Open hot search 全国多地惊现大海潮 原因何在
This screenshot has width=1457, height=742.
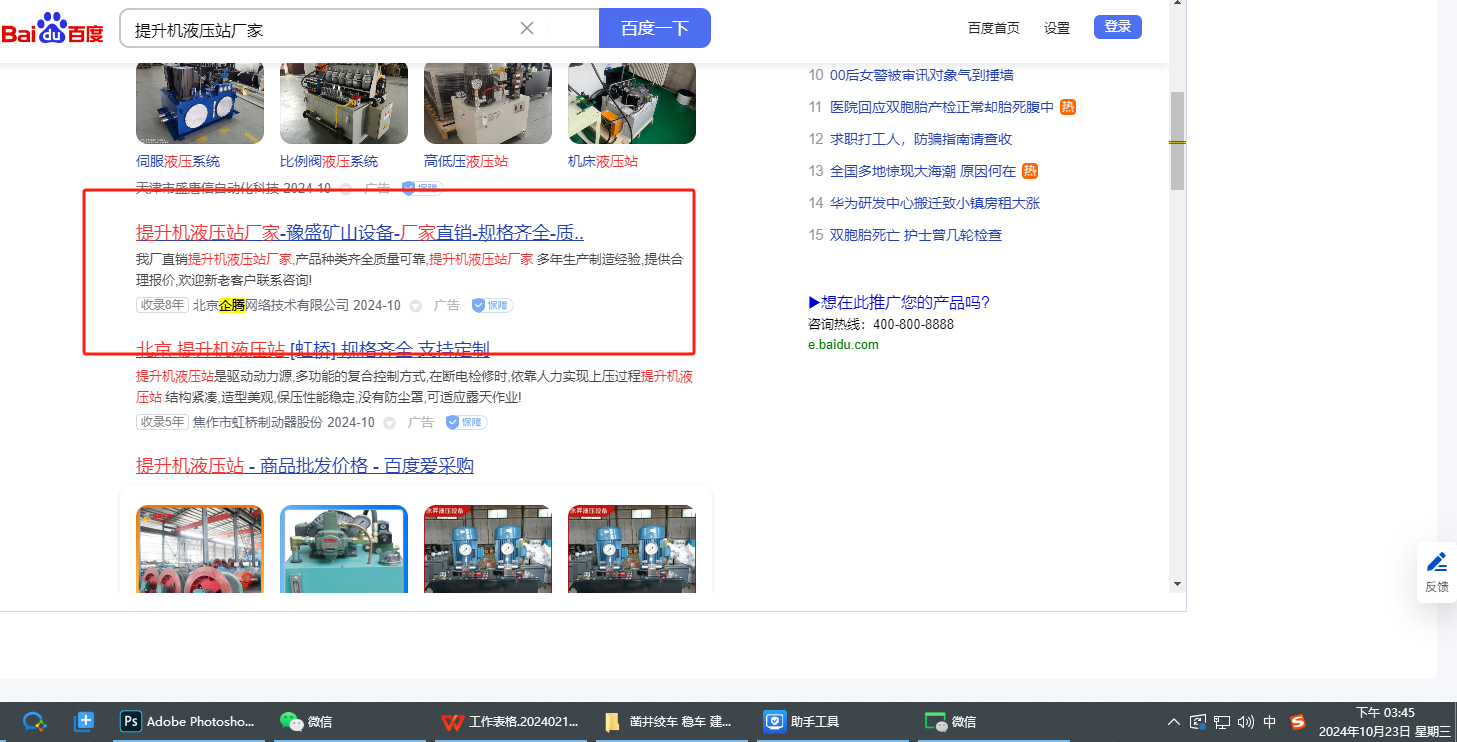[x=923, y=171]
